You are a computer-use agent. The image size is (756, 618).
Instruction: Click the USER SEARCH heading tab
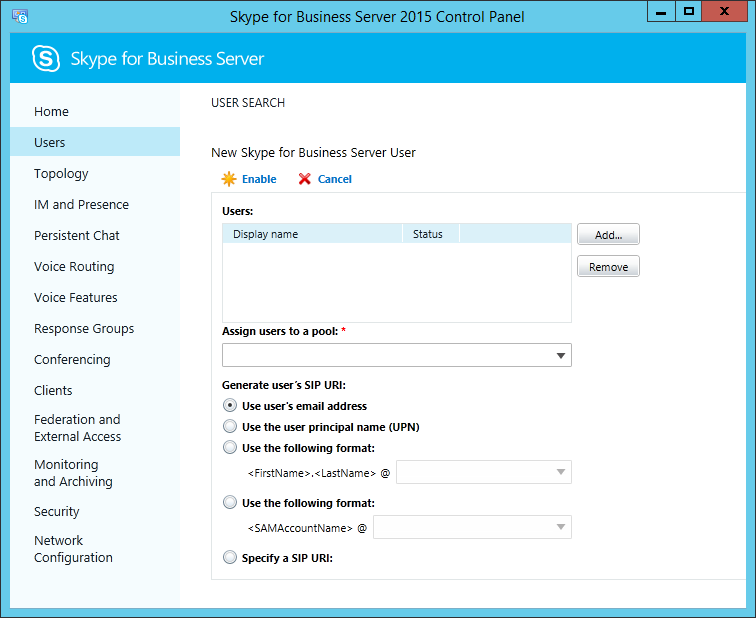248,103
